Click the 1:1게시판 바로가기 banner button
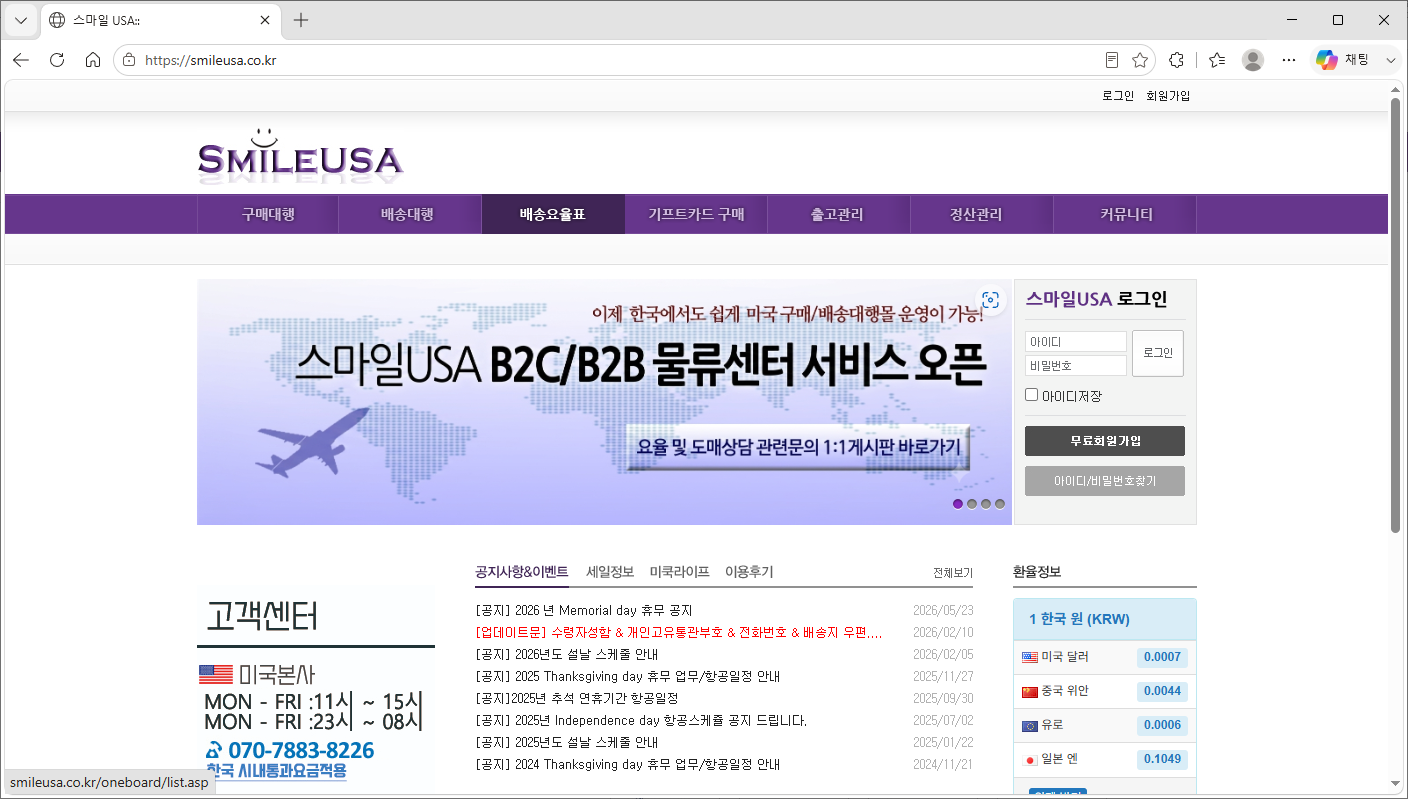This screenshot has width=1408, height=799. (x=799, y=446)
